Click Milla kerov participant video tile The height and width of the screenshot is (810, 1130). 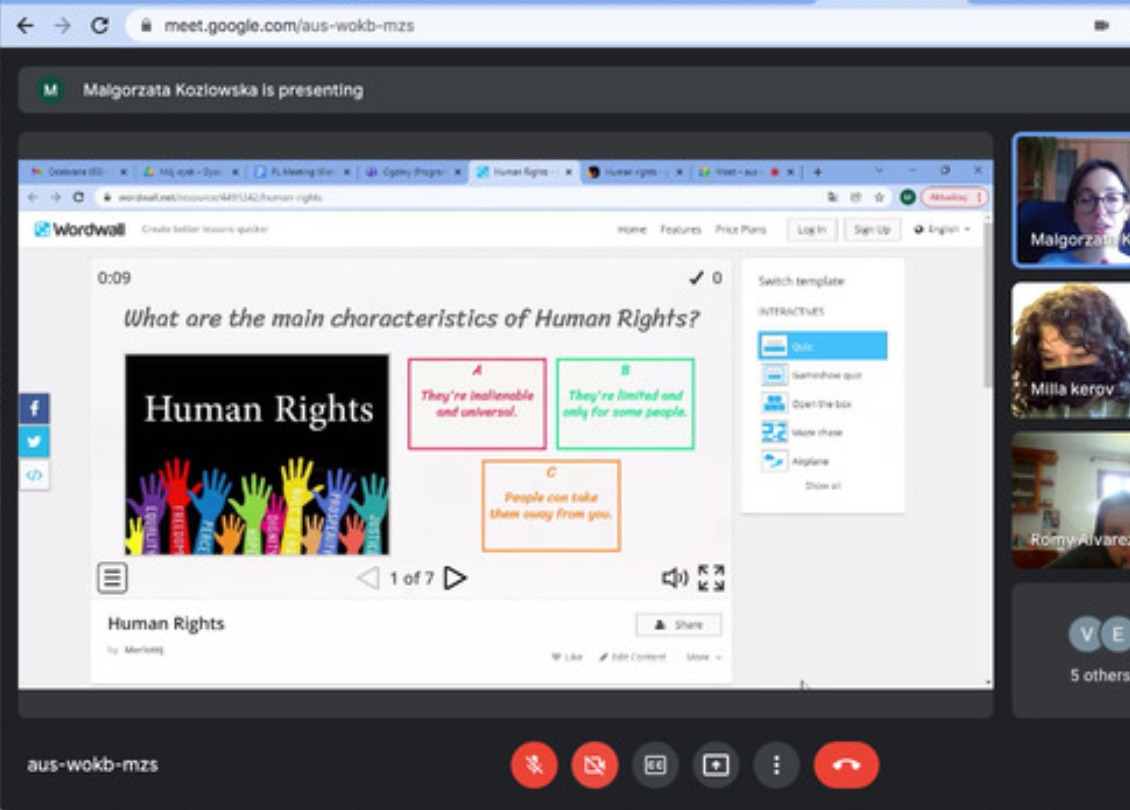tap(1070, 350)
